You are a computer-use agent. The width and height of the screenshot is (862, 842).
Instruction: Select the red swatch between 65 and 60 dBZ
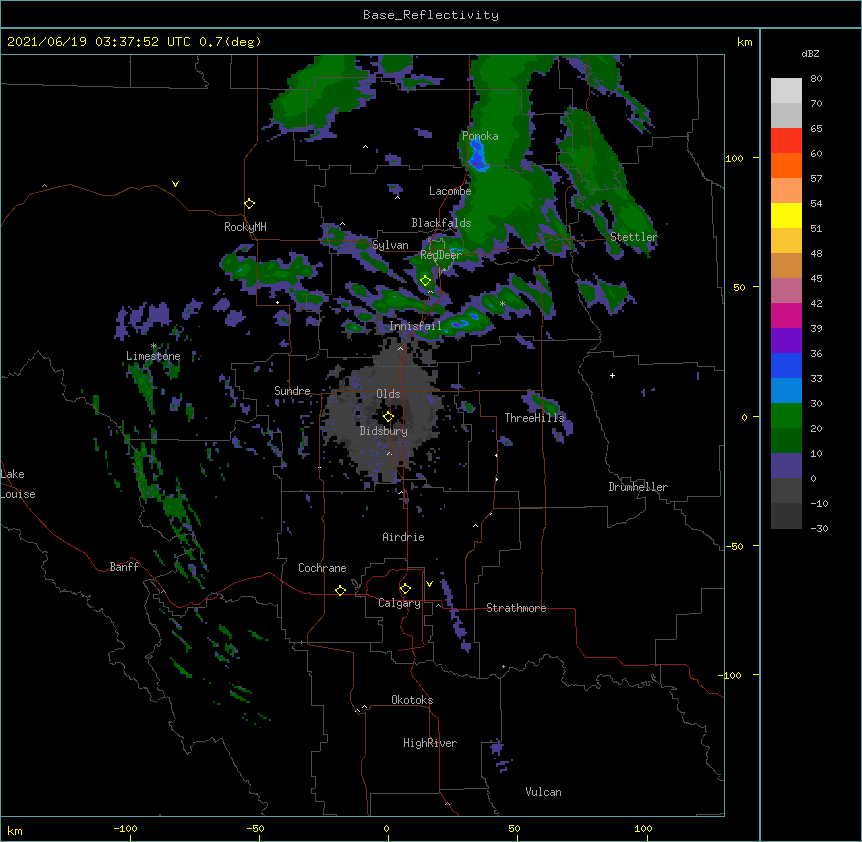pos(786,141)
